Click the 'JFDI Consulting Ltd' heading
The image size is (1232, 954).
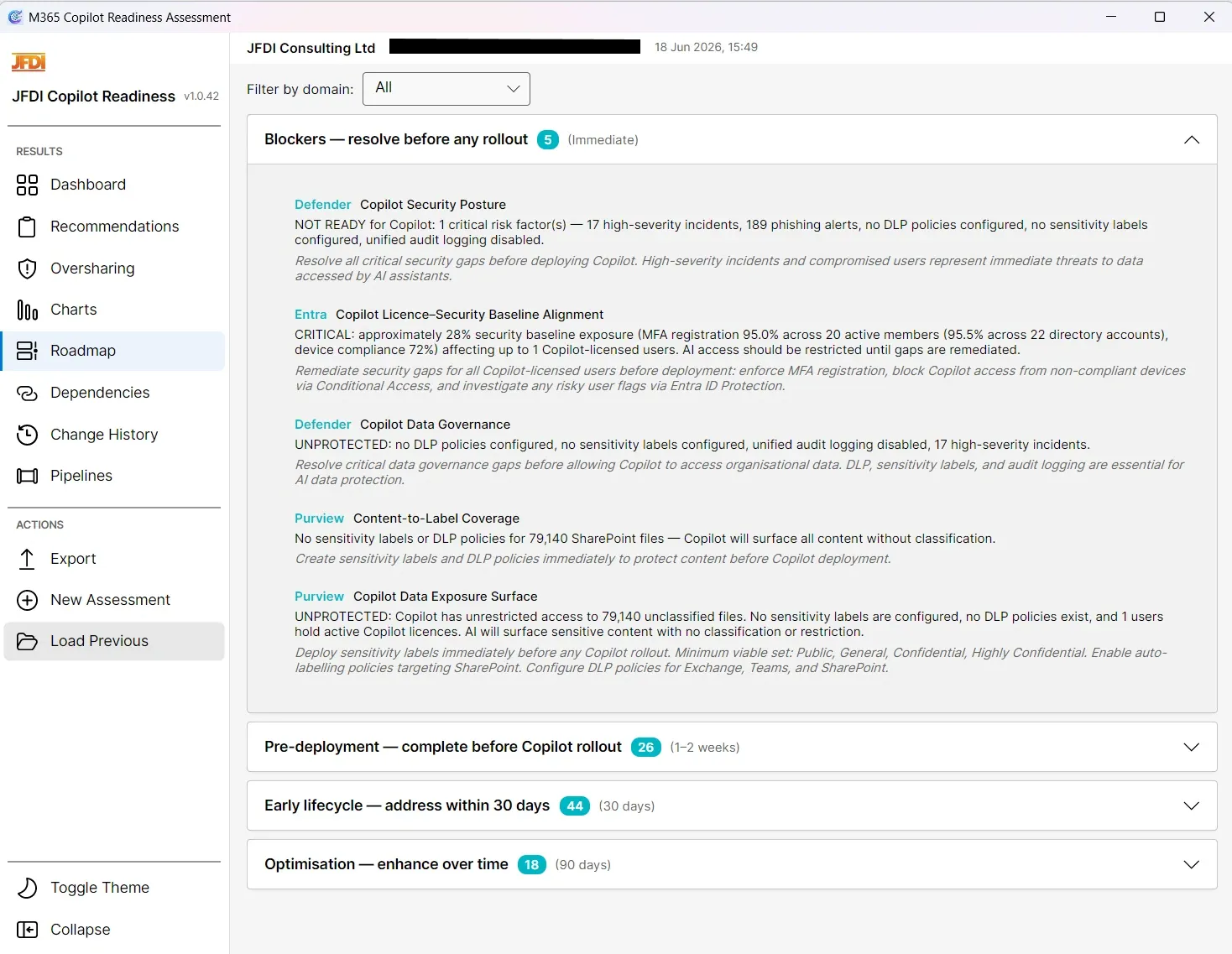point(311,48)
